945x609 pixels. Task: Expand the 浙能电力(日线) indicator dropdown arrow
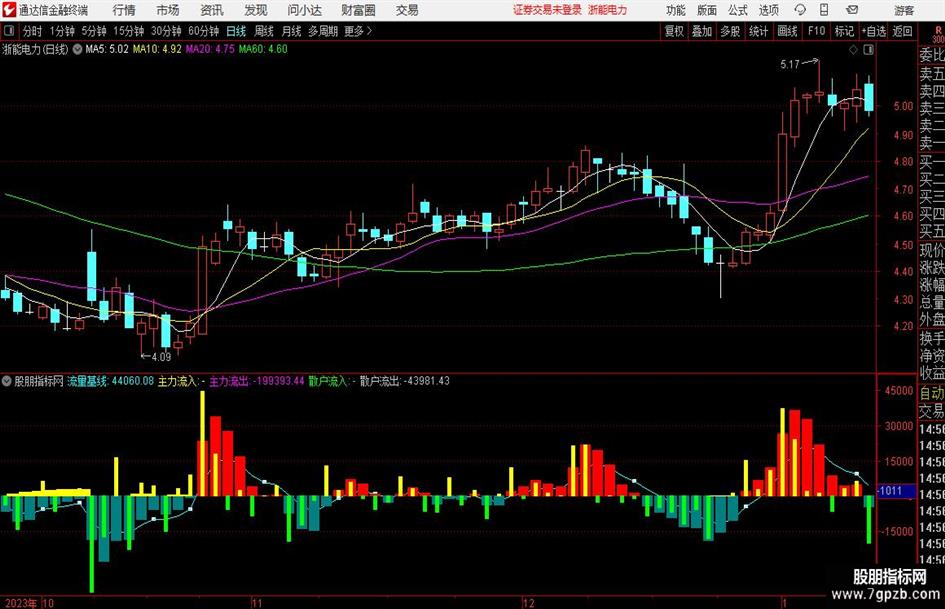[x=77, y=49]
